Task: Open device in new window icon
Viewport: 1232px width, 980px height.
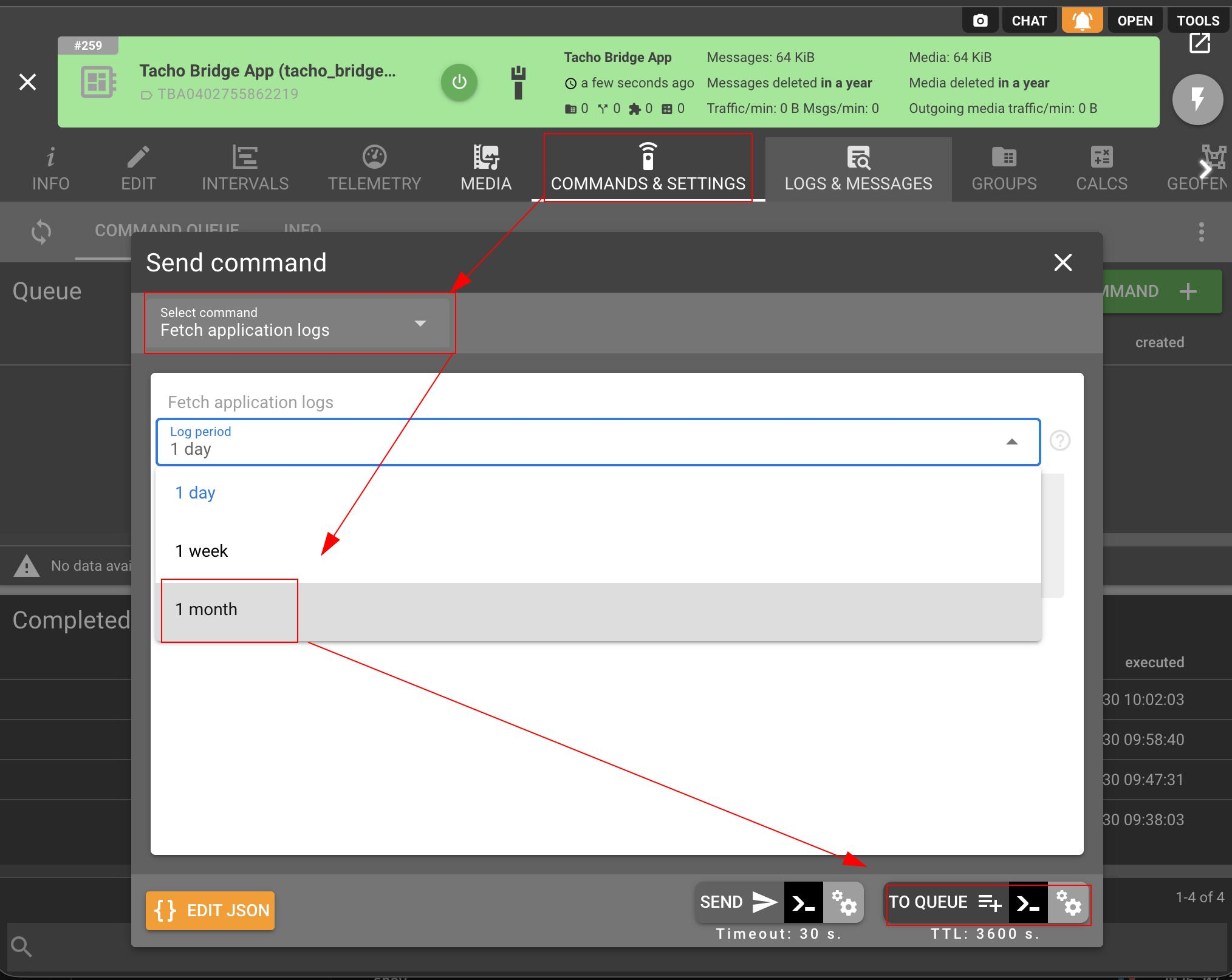Action: pos(1200,43)
